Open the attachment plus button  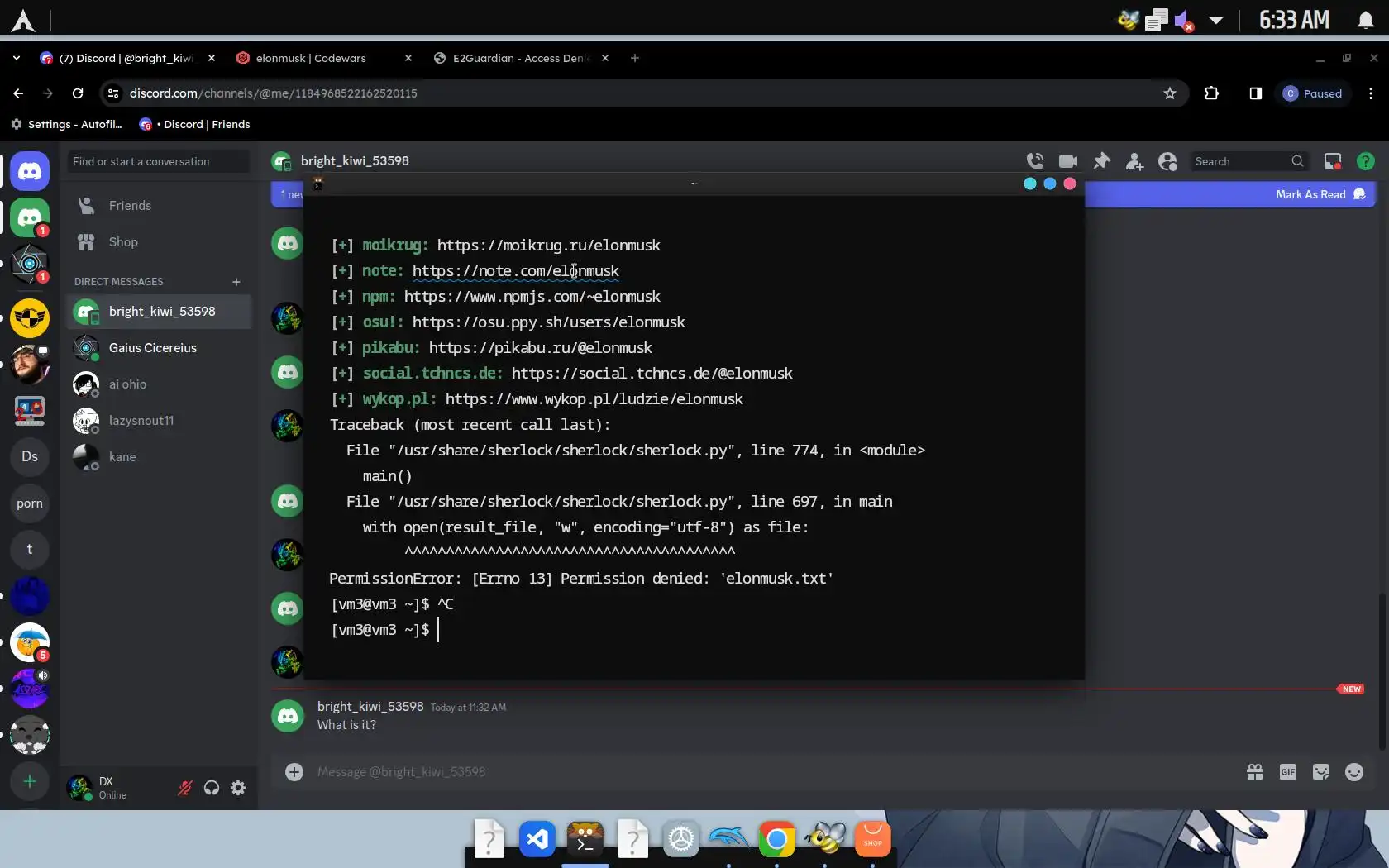294,771
